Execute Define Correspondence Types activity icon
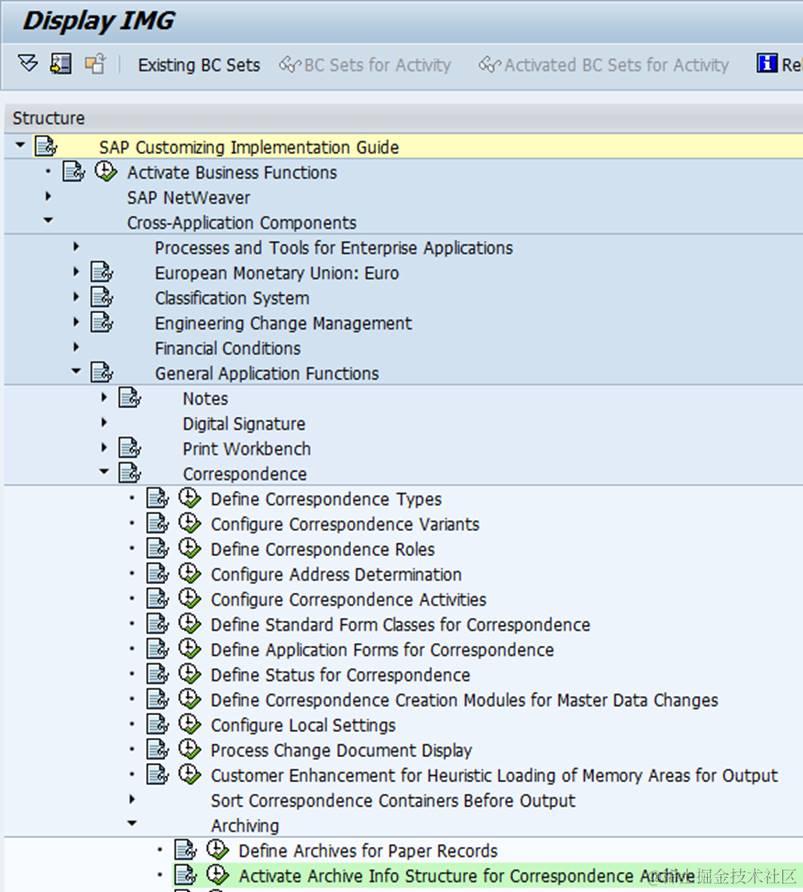 [x=189, y=498]
